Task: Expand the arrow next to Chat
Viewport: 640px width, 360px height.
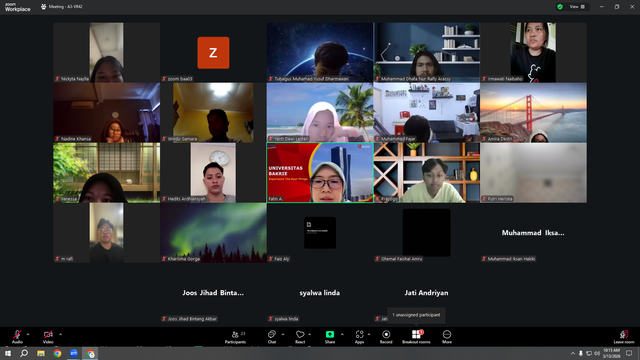Action: click(283, 334)
